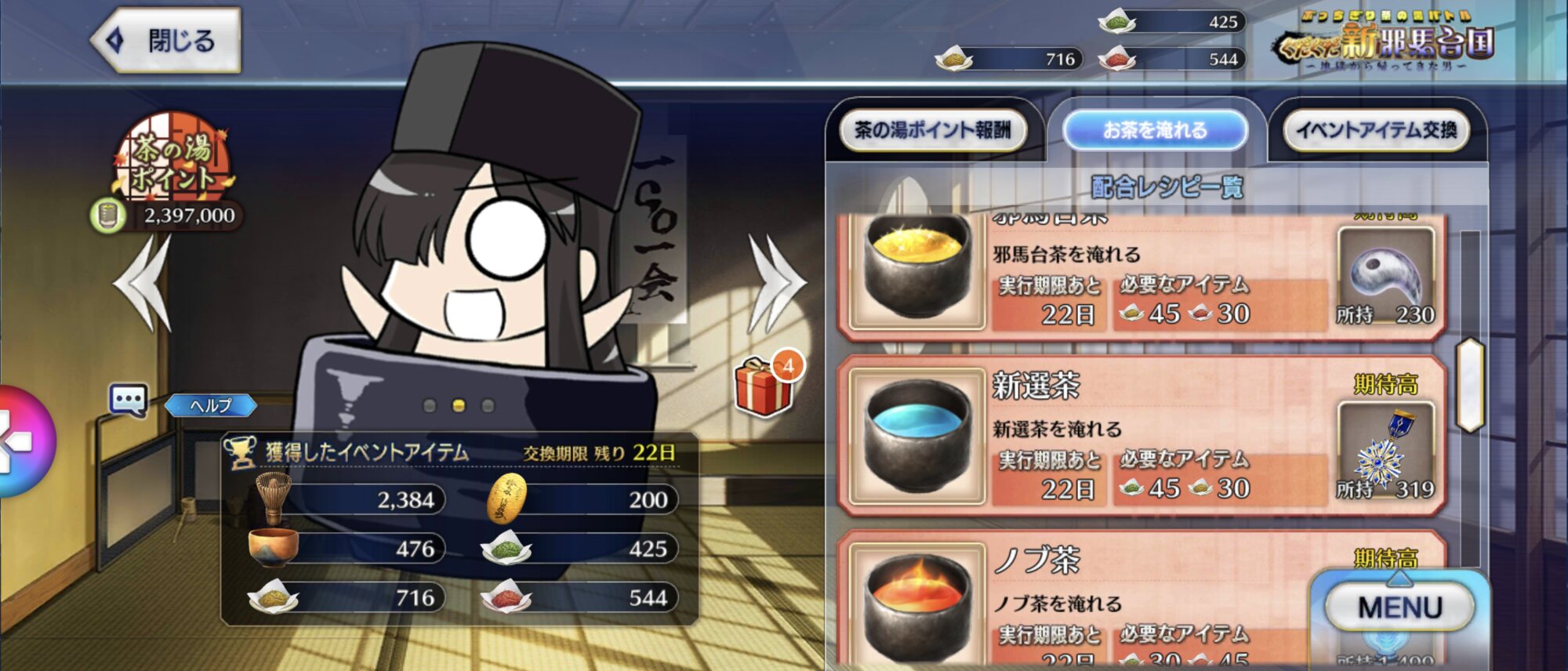
Task: Switch to イベントアイテム交換 tab
Action: (x=1377, y=130)
